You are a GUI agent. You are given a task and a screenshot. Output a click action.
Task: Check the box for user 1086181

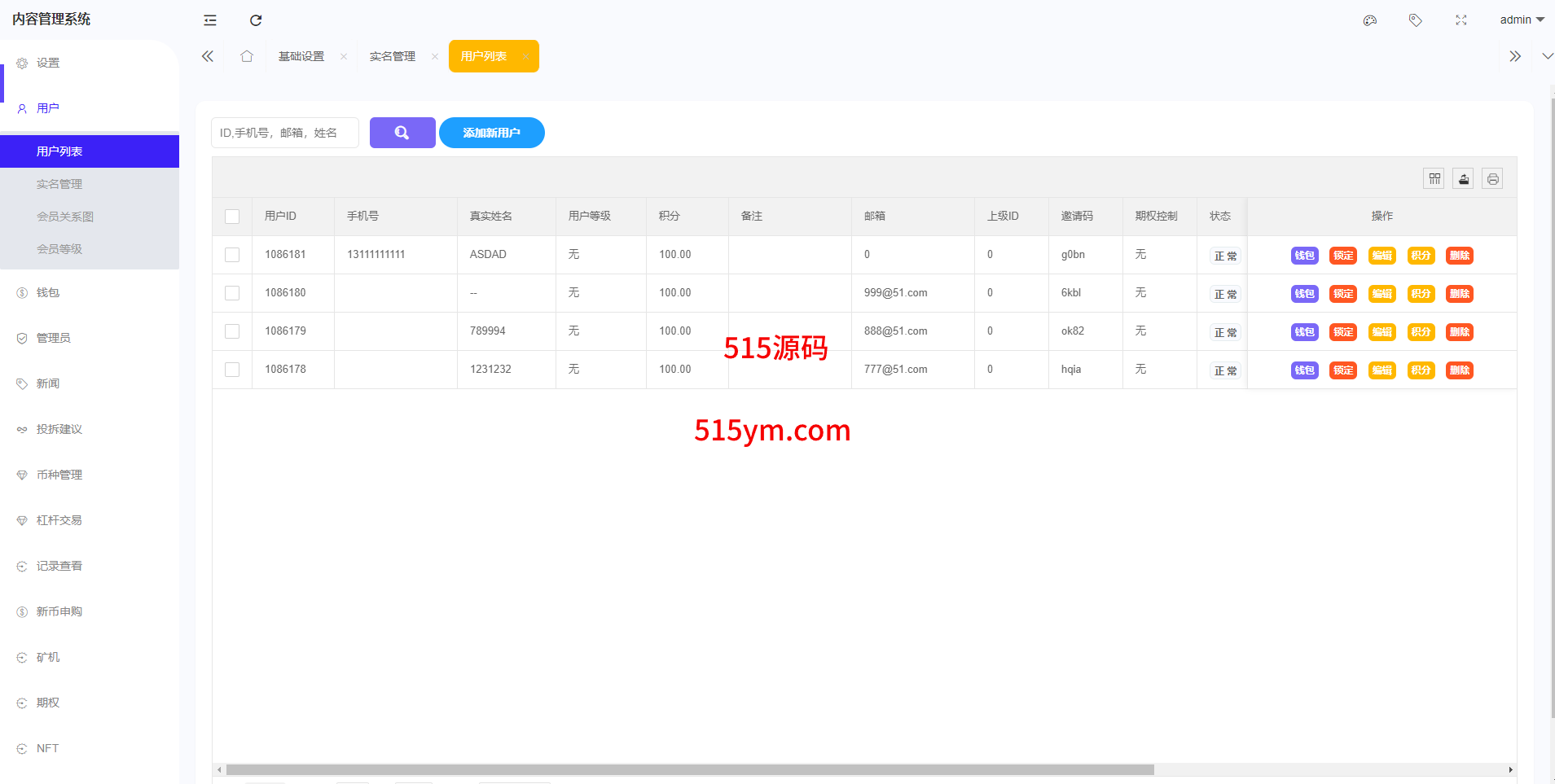point(232,255)
